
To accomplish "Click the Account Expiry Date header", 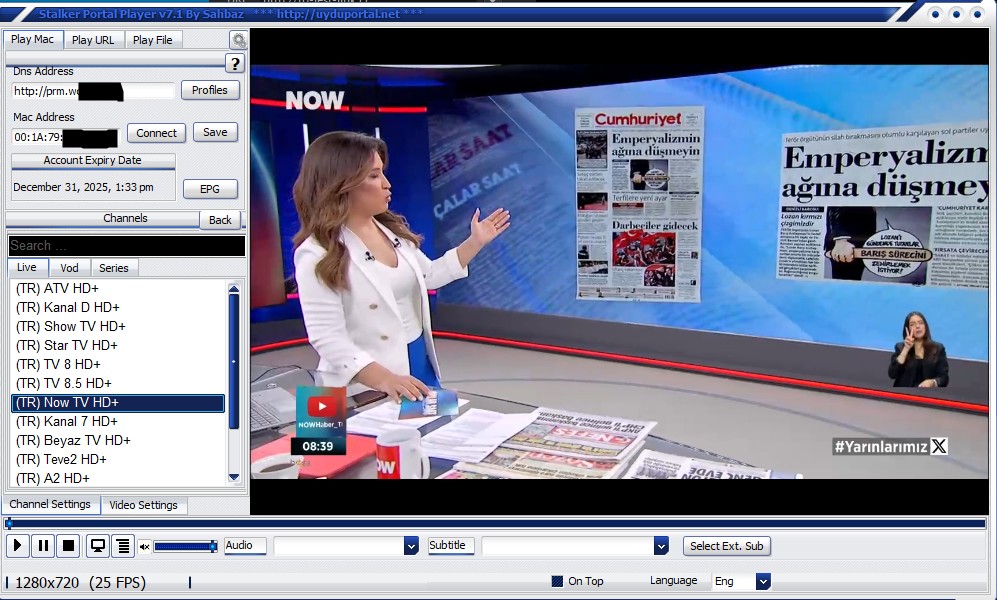I will pos(93,161).
